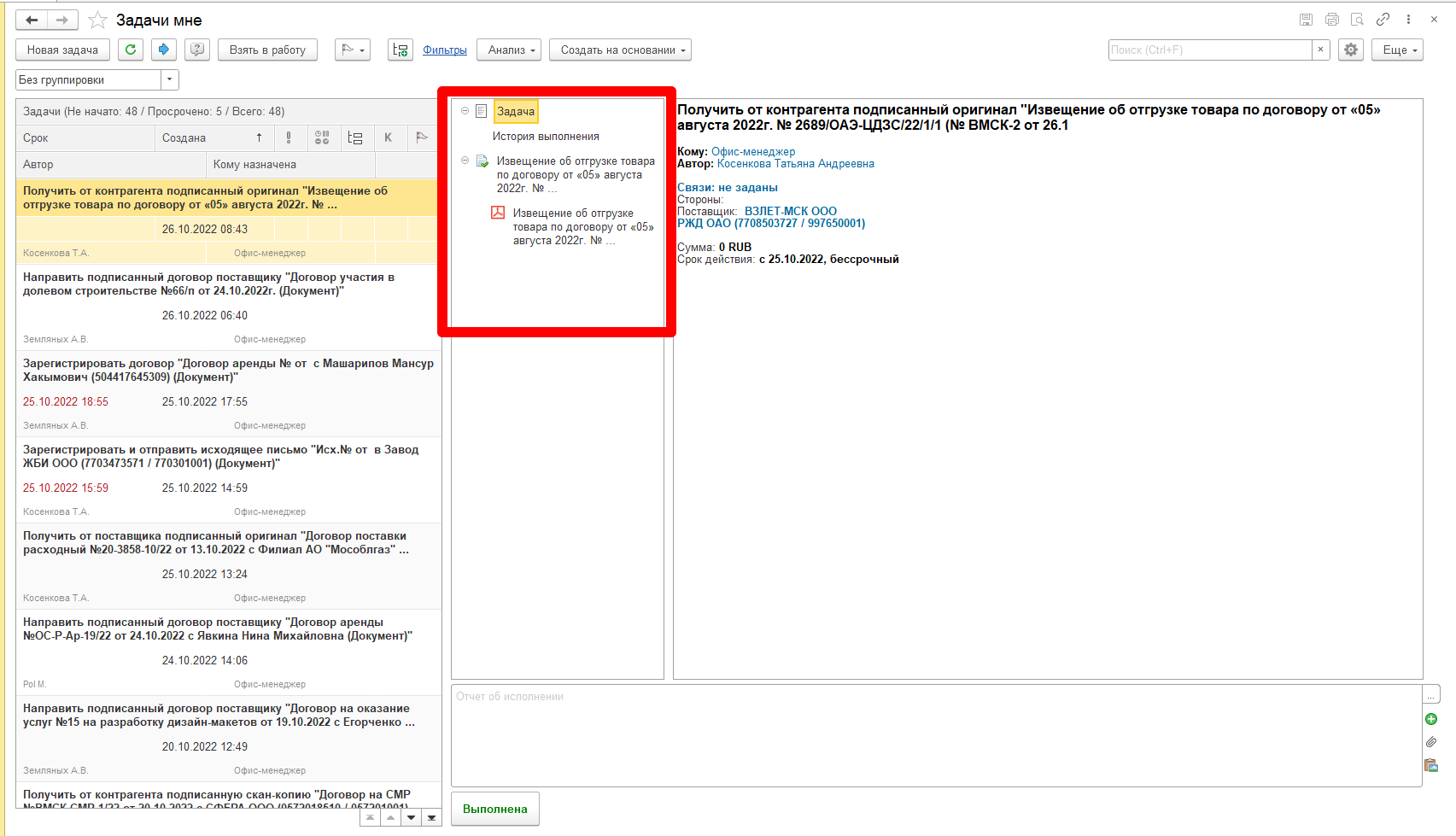This screenshot has width=1456, height=836.
Task: Select История выполнения in the tree
Action: 546,136
